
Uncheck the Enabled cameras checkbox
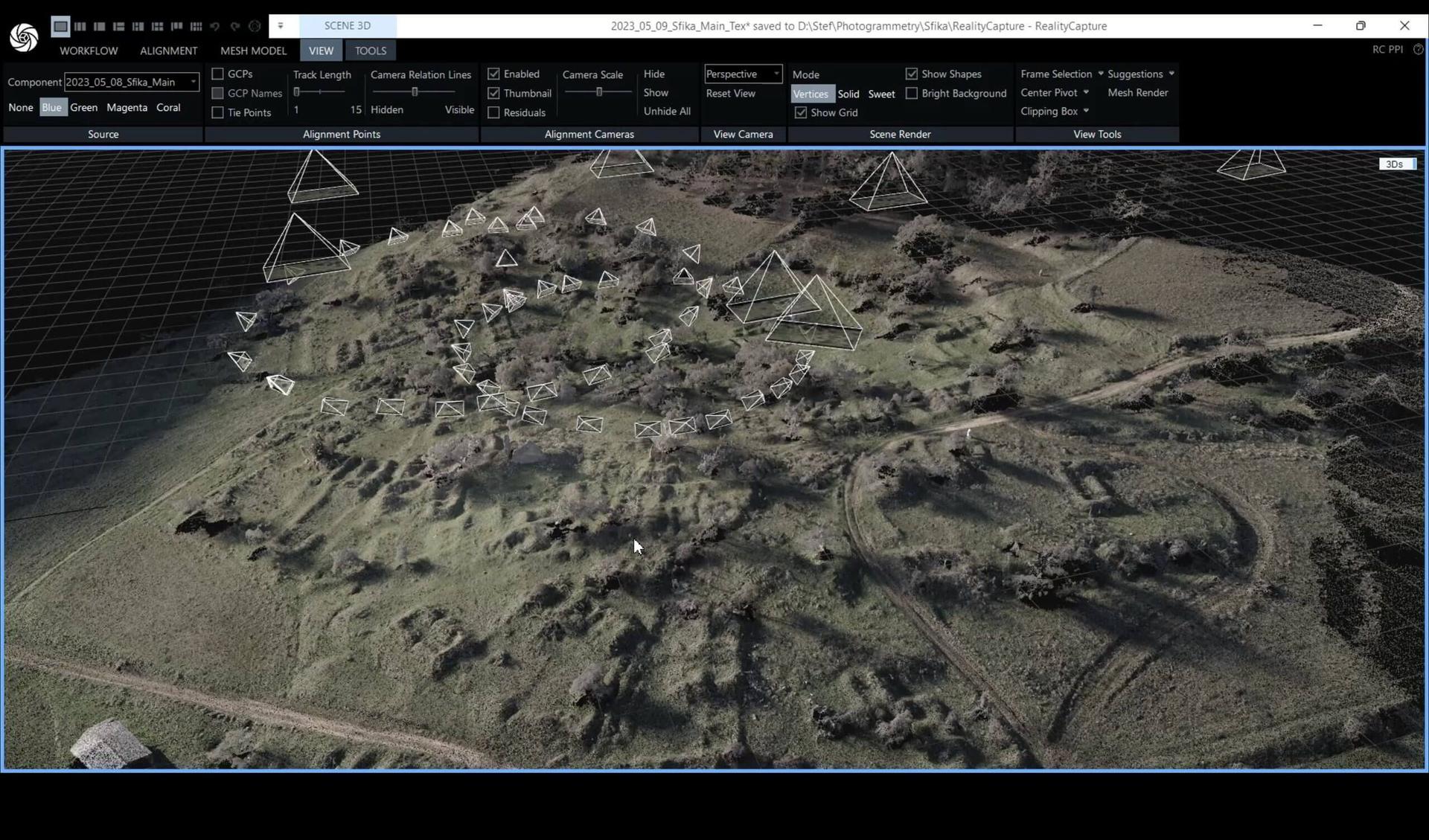coord(493,74)
